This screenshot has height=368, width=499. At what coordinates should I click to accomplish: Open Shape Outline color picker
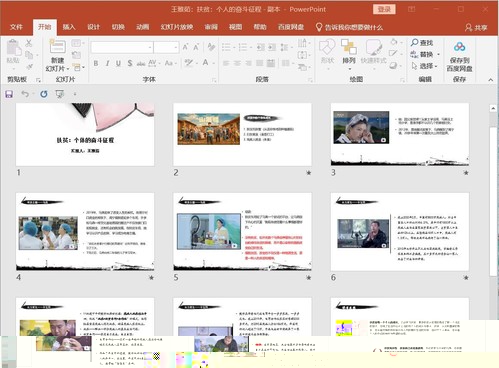pyautogui.click(x=395, y=54)
